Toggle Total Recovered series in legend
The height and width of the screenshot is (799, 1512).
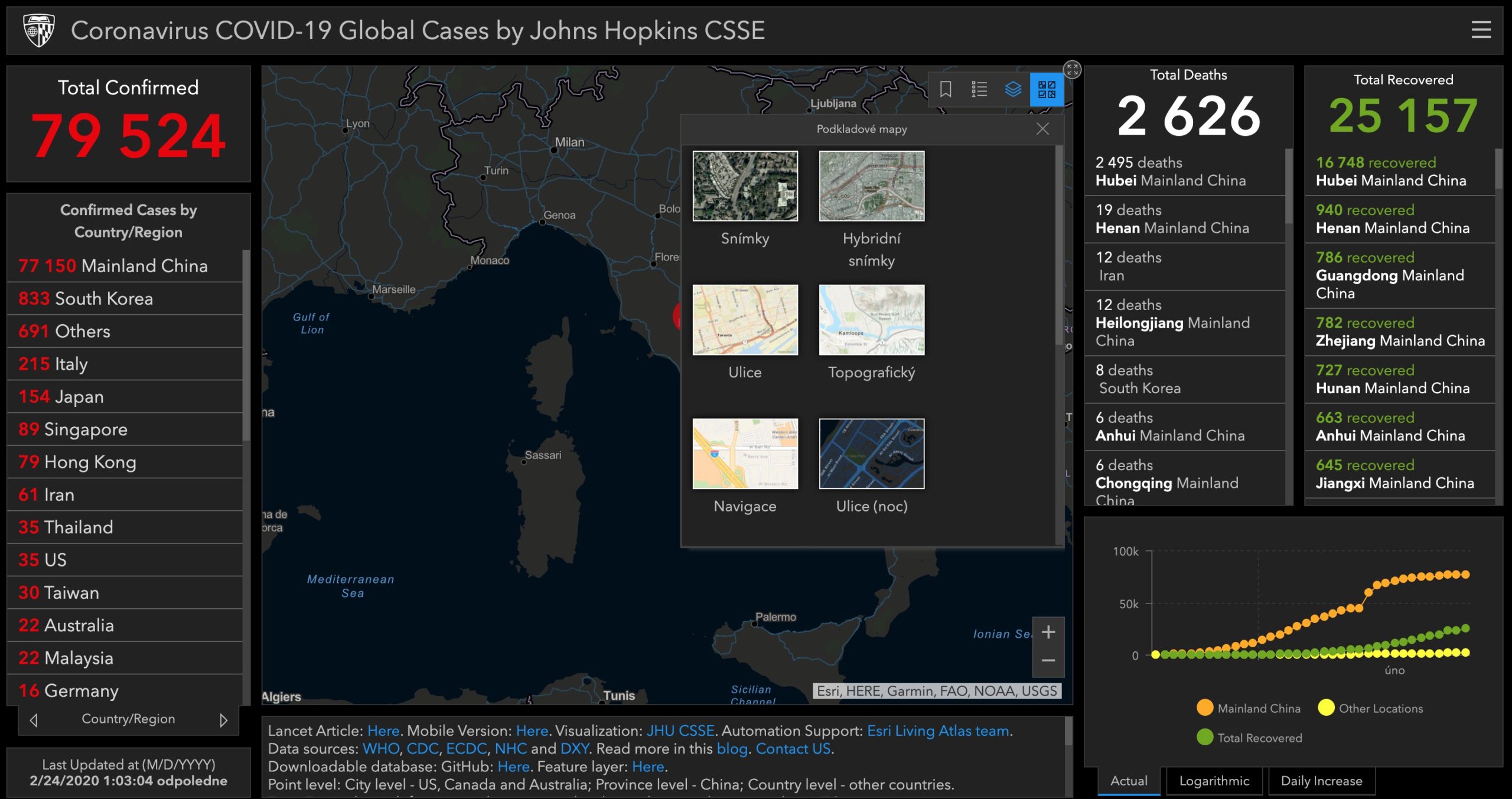[1249, 738]
